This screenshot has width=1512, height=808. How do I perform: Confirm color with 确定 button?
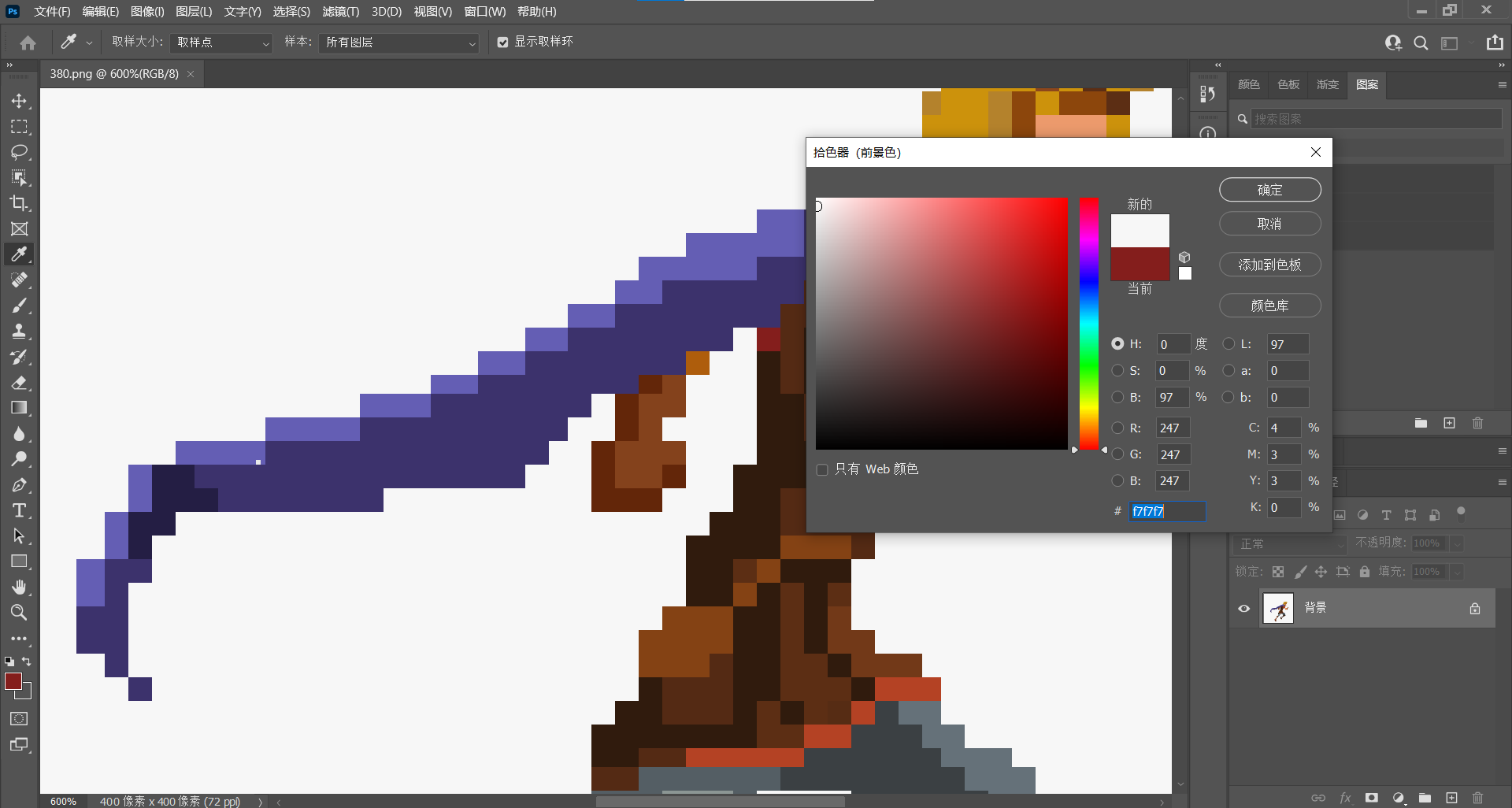pyautogui.click(x=1269, y=190)
